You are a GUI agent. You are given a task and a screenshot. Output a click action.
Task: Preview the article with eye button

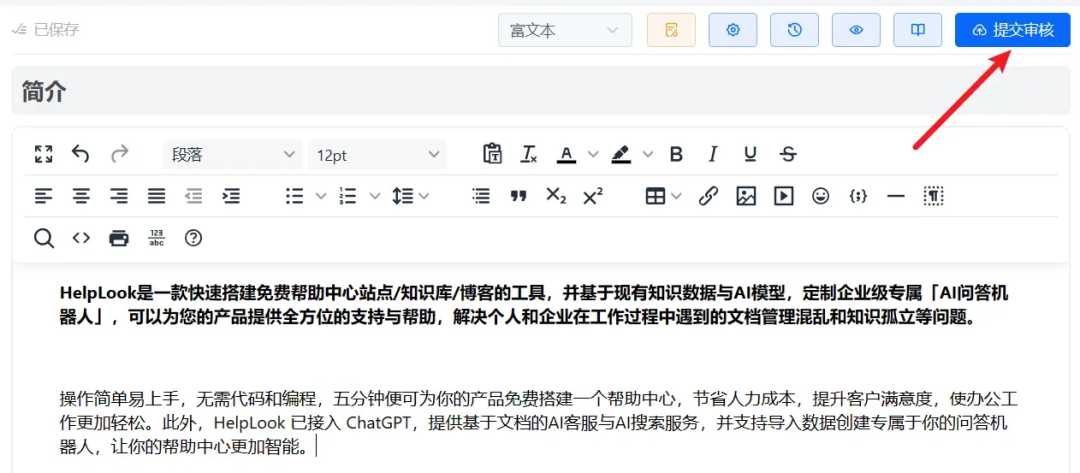[856, 30]
